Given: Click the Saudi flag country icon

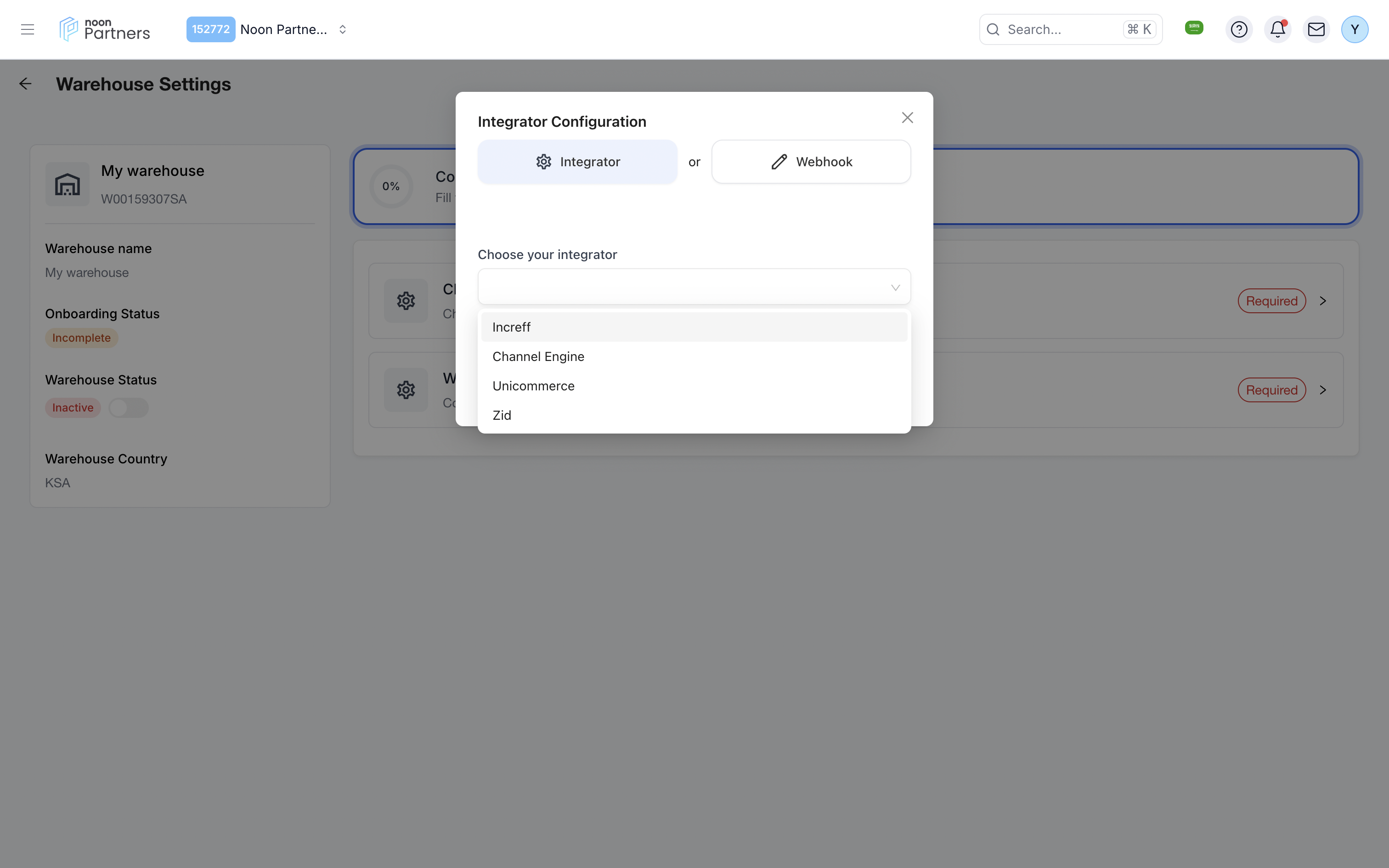Looking at the screenshot, I should [x=1194, y=28].
